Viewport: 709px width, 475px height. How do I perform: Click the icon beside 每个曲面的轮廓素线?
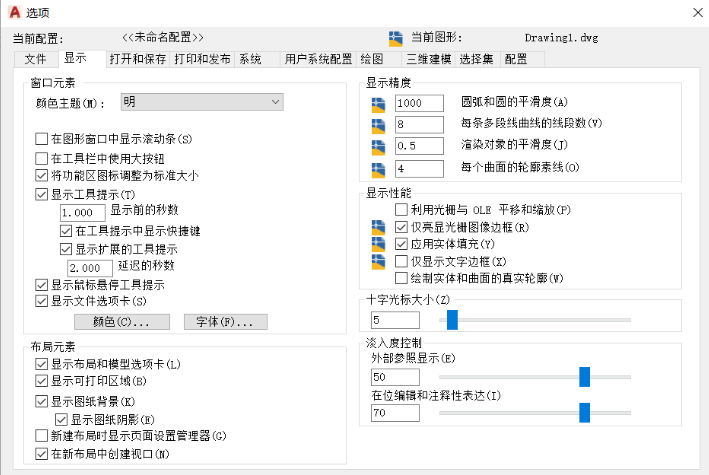(378, 169)
